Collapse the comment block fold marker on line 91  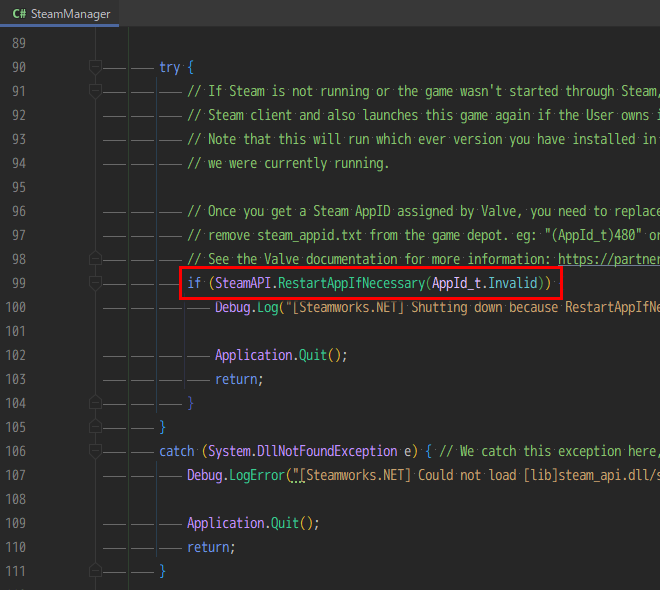click(x=96, y=91)
